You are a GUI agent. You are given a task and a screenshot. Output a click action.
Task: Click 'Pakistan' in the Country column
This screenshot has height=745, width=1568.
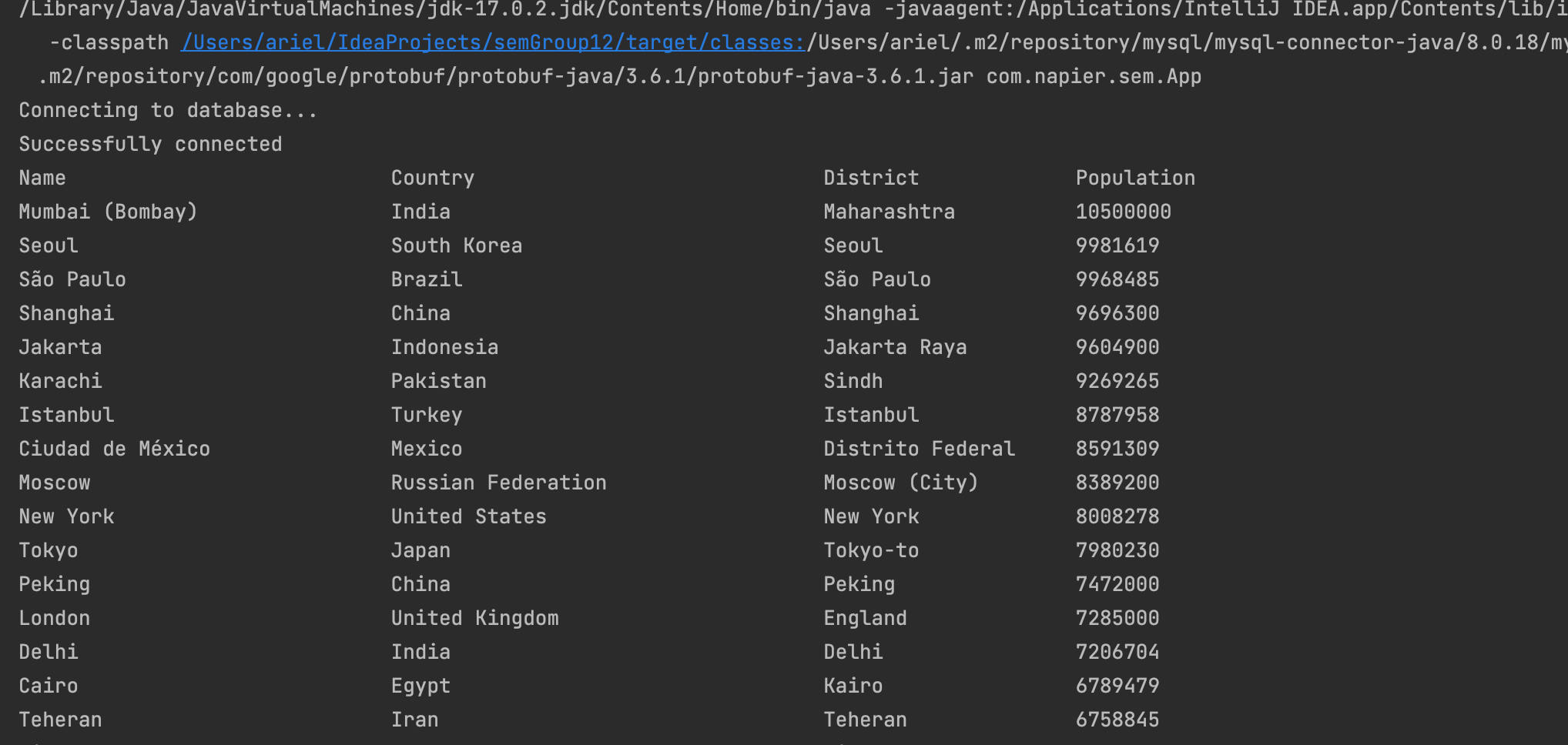[438, 381]
